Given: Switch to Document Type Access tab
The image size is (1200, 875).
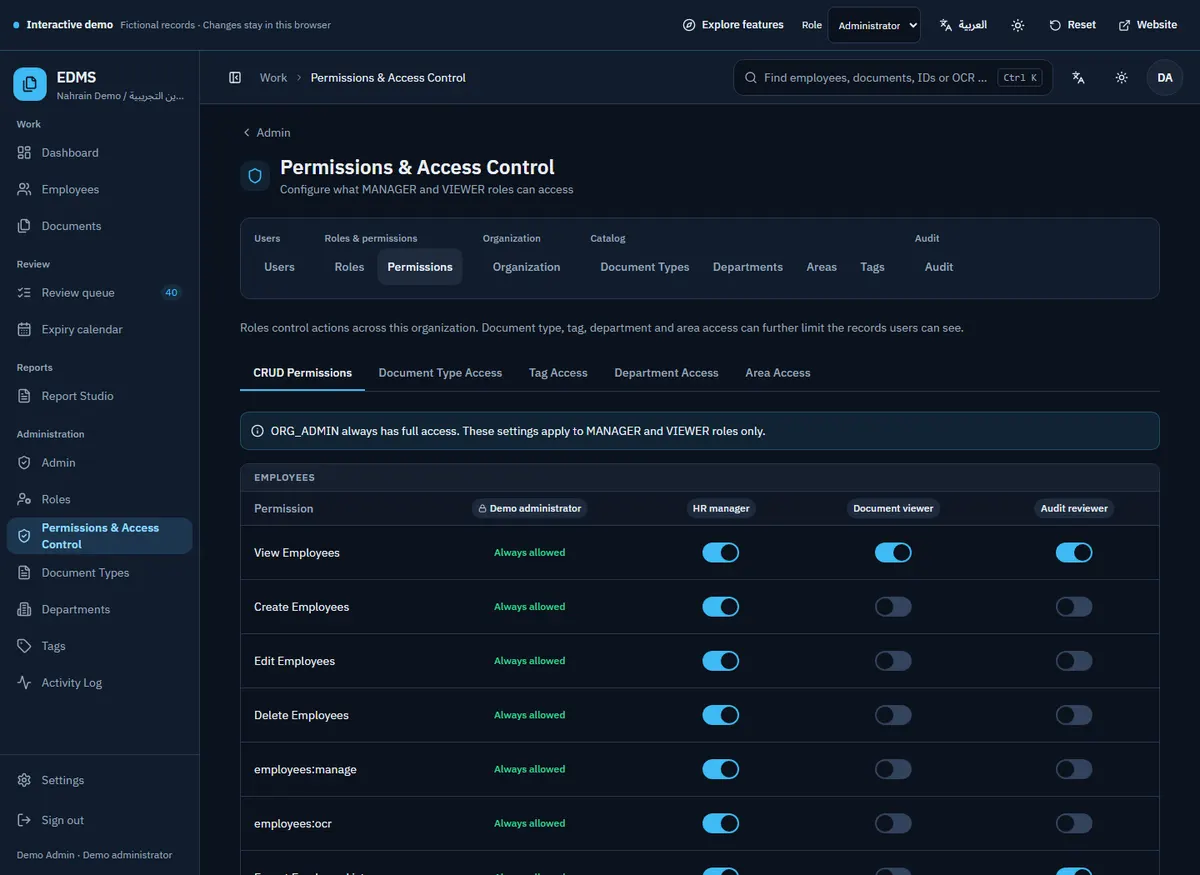Looking at the screenshot, I should click(440, 373).
